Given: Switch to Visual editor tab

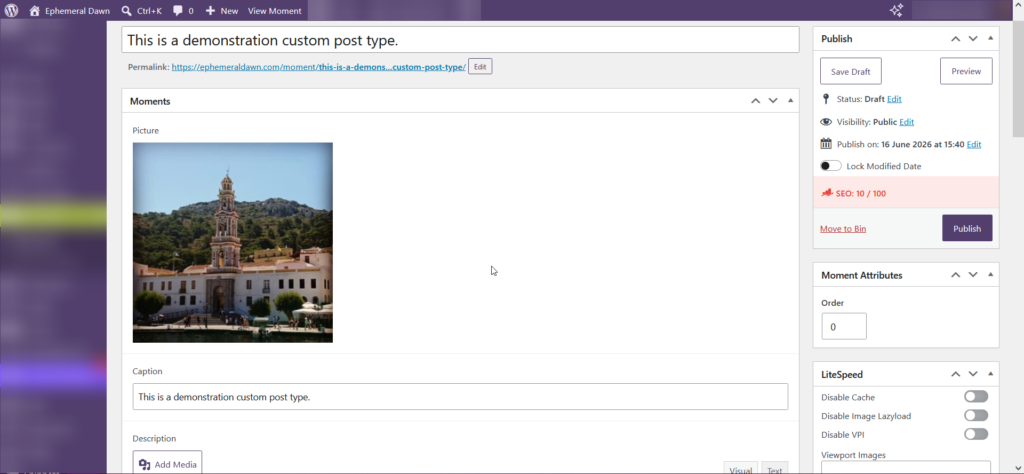Looking at the screenshot, I should pyautogui.click(x=741, y=468).
